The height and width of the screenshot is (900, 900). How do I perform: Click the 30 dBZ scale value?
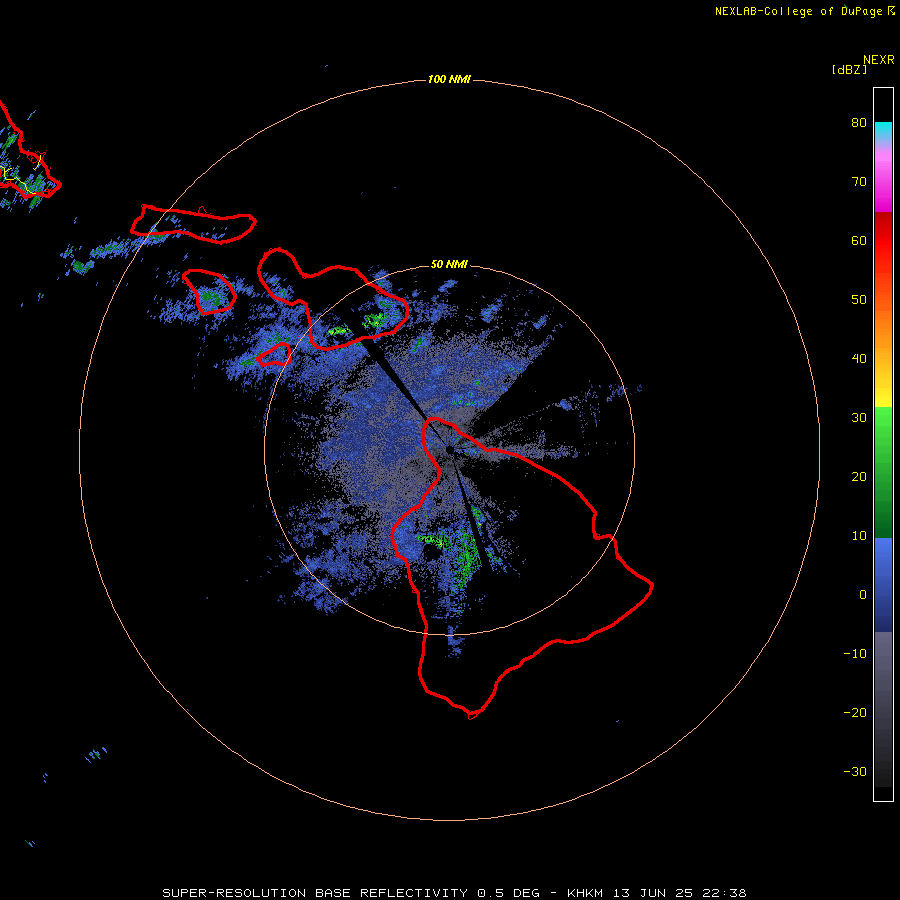(x=859, y=418)
